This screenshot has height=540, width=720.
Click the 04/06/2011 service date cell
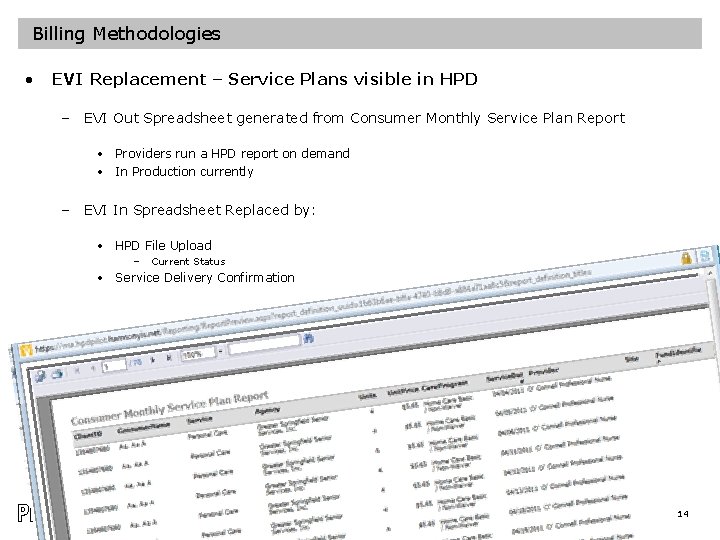(514, 433)
